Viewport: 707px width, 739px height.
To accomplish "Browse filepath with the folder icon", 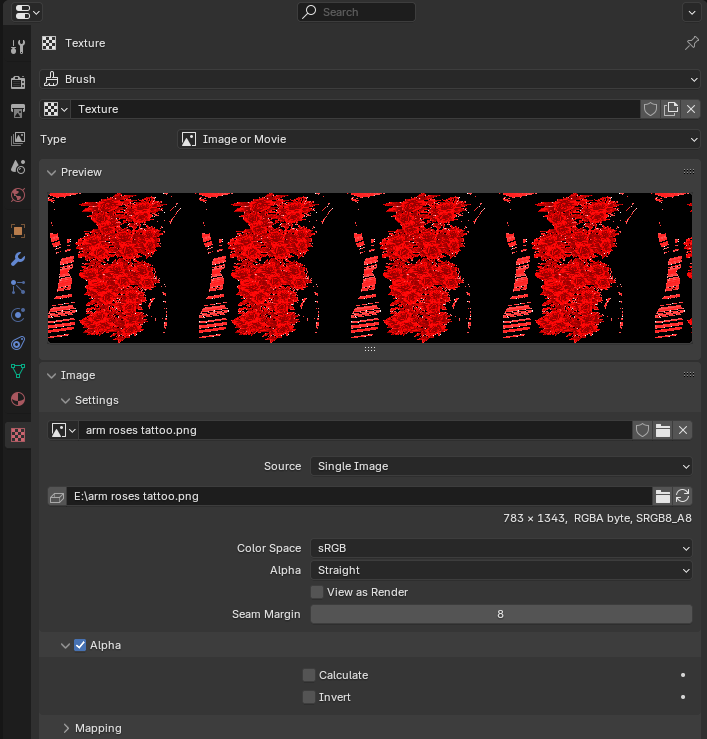I will tap(663, 497).
